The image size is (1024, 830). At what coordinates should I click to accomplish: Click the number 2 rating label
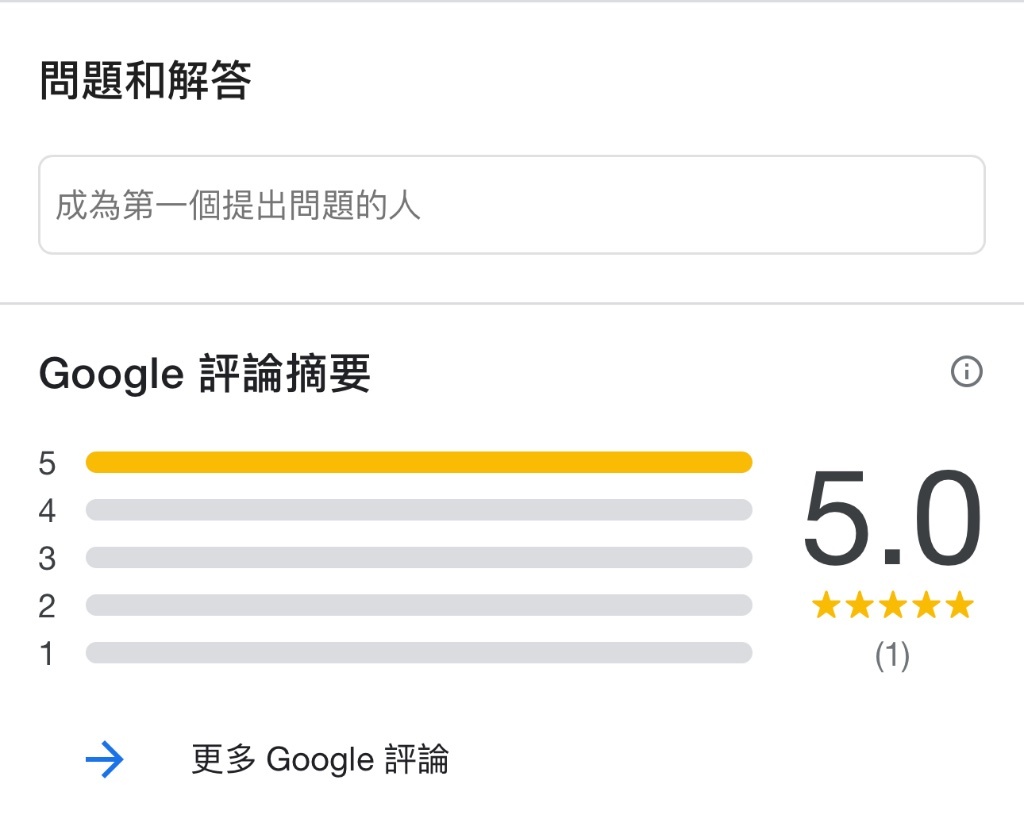coord(47,606)
